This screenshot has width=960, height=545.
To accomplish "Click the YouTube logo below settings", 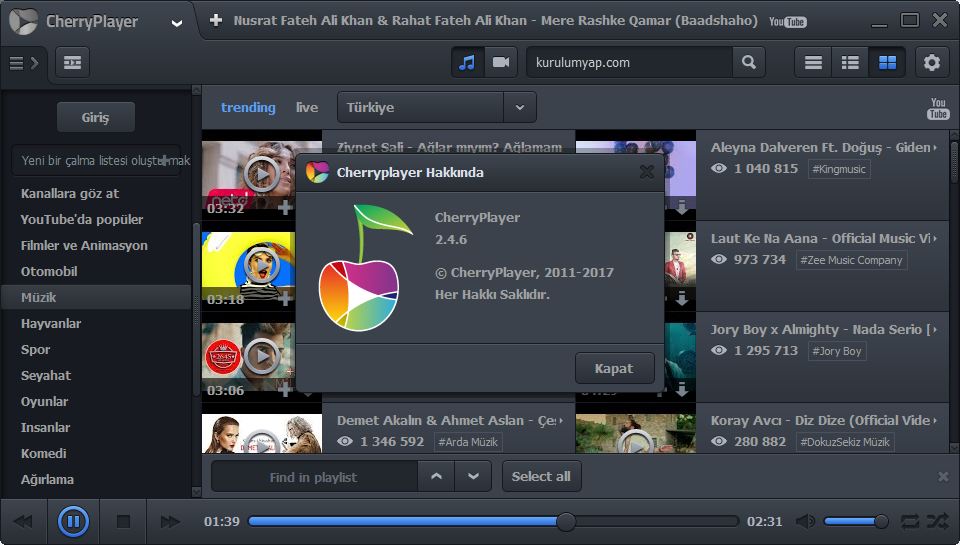I will pyautogui.click(x=938, y=108).
